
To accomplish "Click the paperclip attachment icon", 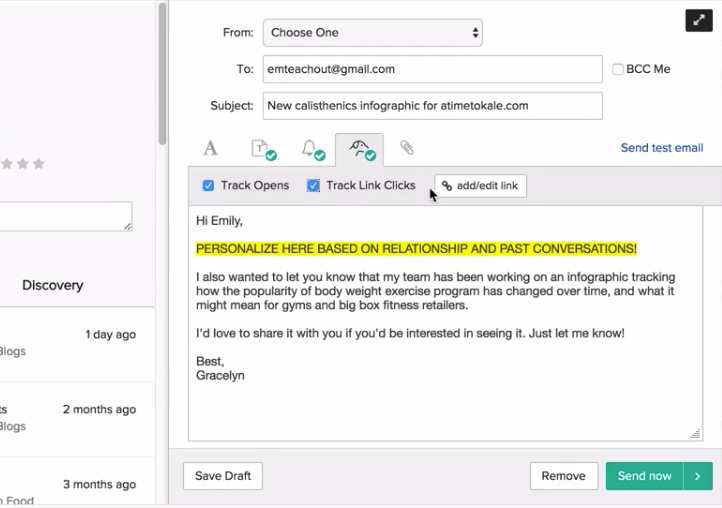I will [407, 148].
